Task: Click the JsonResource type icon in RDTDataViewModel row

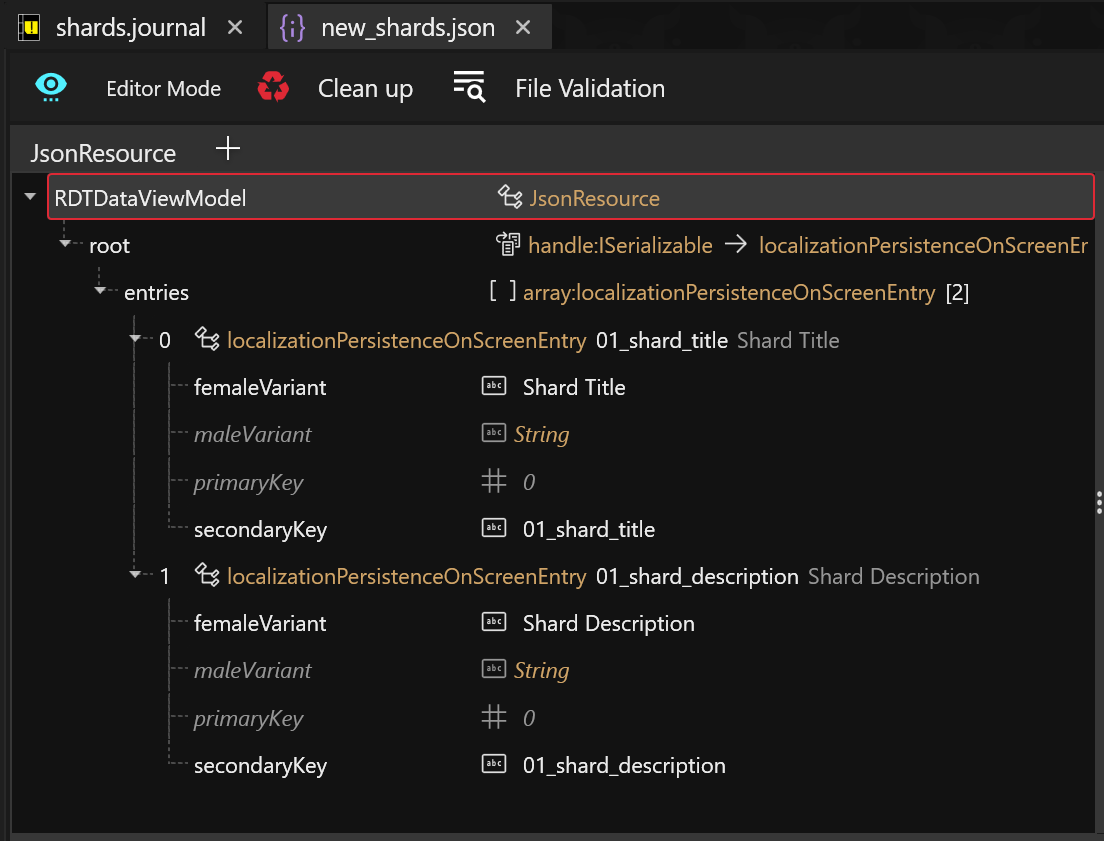Action: 510,198
